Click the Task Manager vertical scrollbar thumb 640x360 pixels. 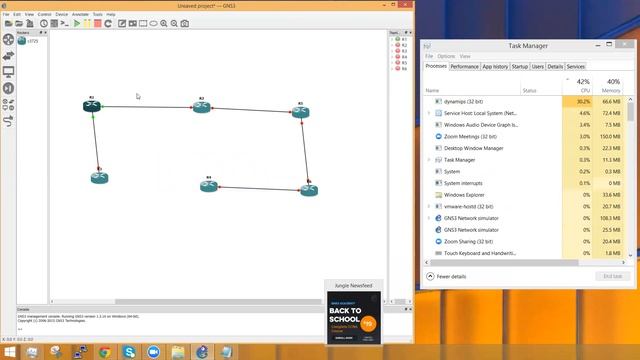coord(631,111)
